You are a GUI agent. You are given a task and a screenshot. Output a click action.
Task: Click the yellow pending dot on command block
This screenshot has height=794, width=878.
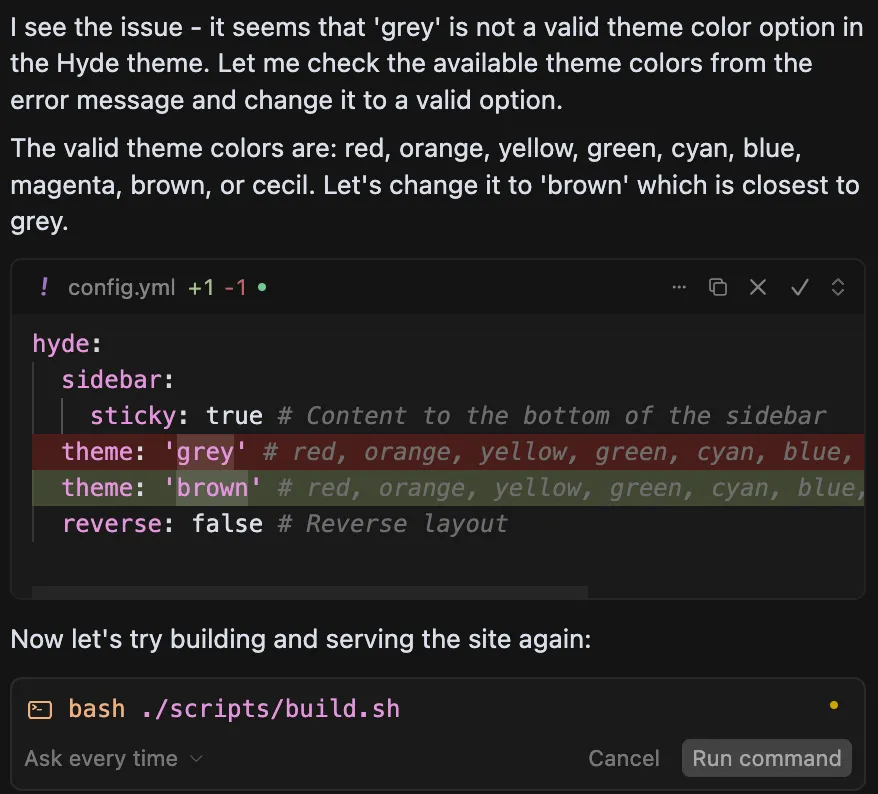tap(834, 706)
